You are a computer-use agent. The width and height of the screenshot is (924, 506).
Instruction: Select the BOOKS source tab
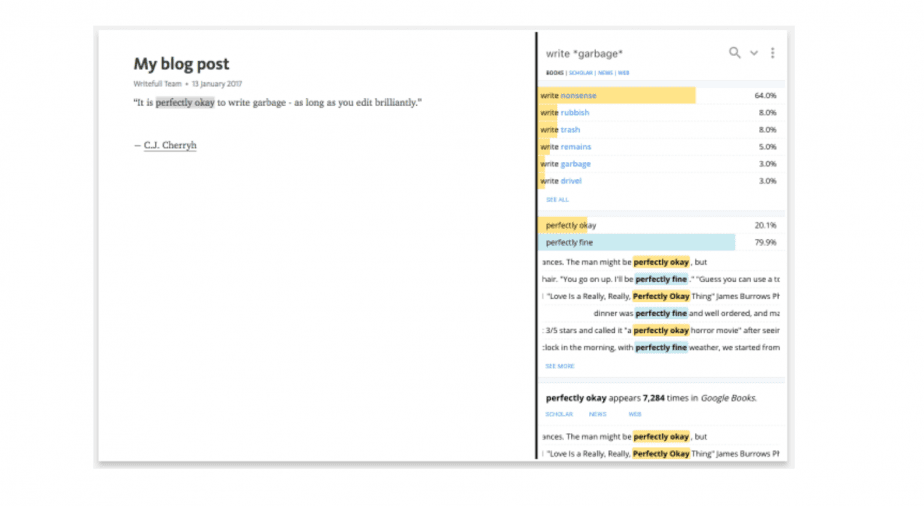tap(555, 73)
